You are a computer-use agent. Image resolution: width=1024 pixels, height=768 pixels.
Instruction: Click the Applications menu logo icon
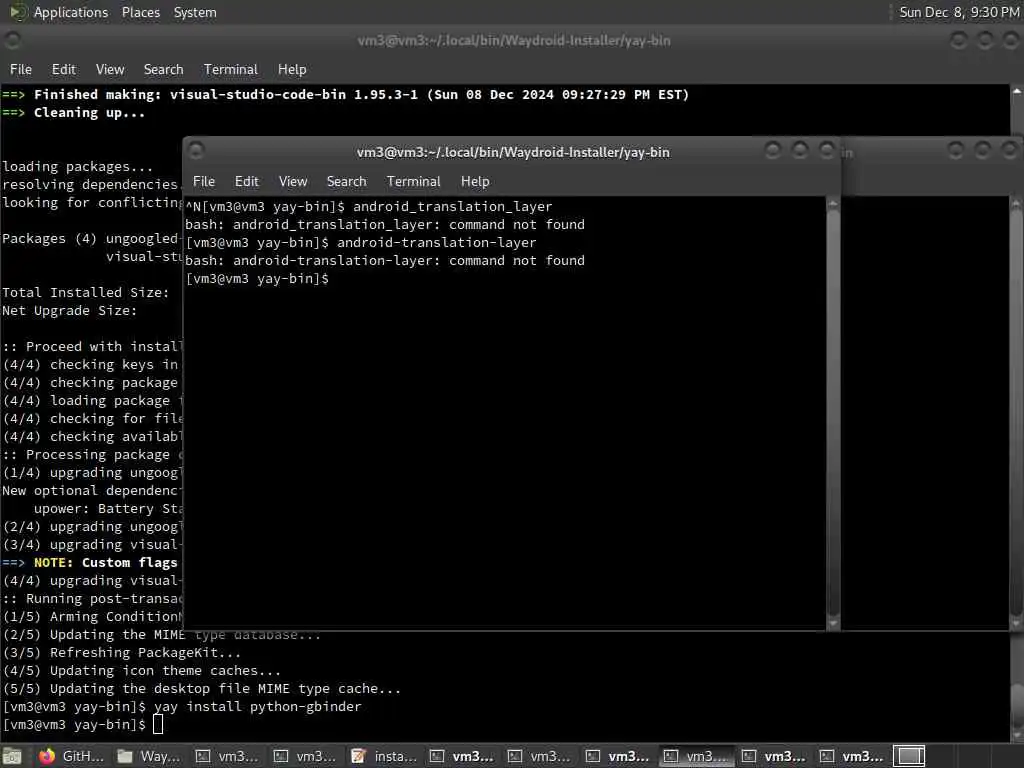(x=16, y=12)
